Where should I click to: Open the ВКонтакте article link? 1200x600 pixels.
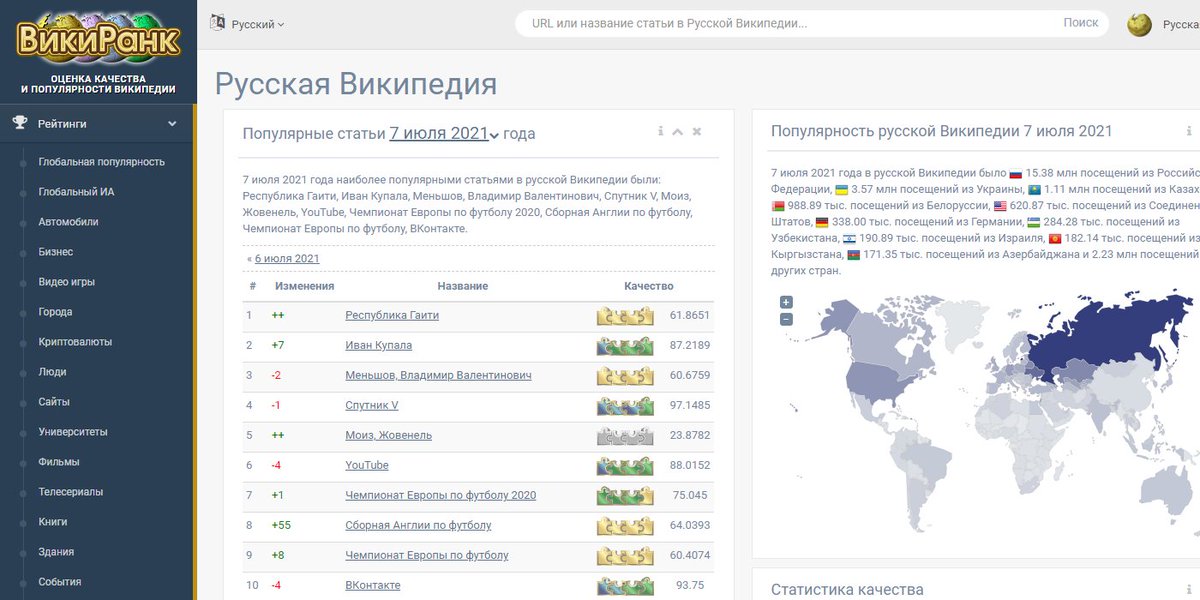point(373,585)
